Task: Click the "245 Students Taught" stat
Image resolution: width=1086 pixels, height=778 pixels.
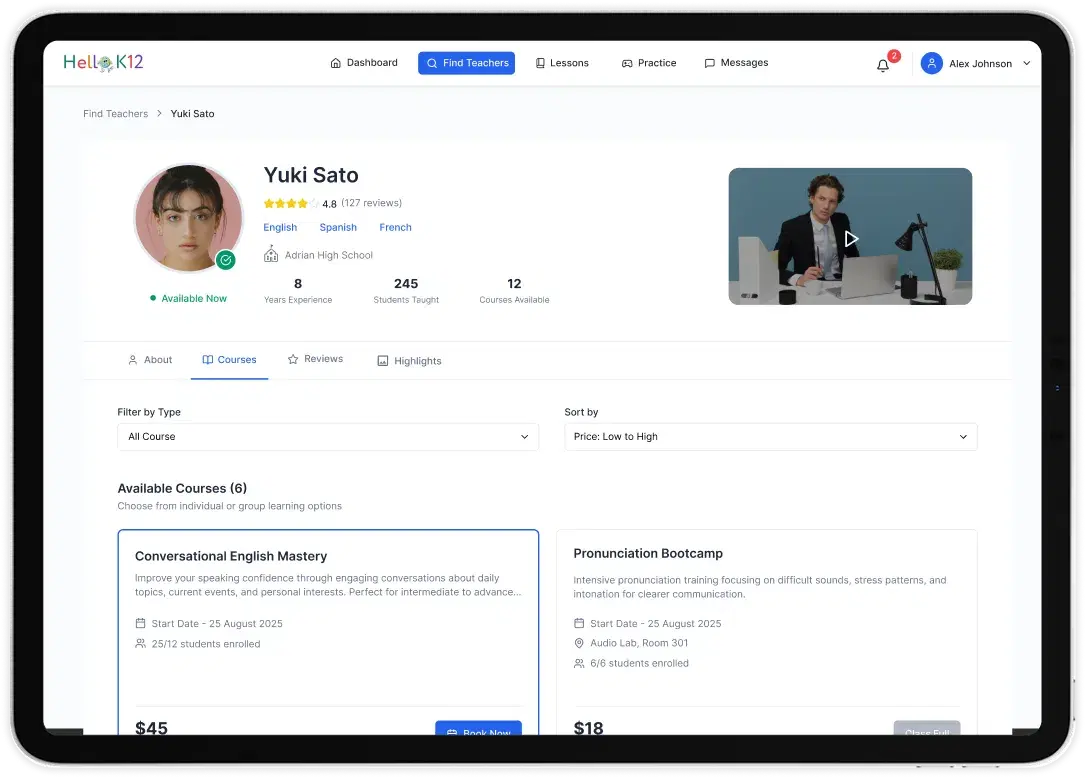Action: coord(406,290)
